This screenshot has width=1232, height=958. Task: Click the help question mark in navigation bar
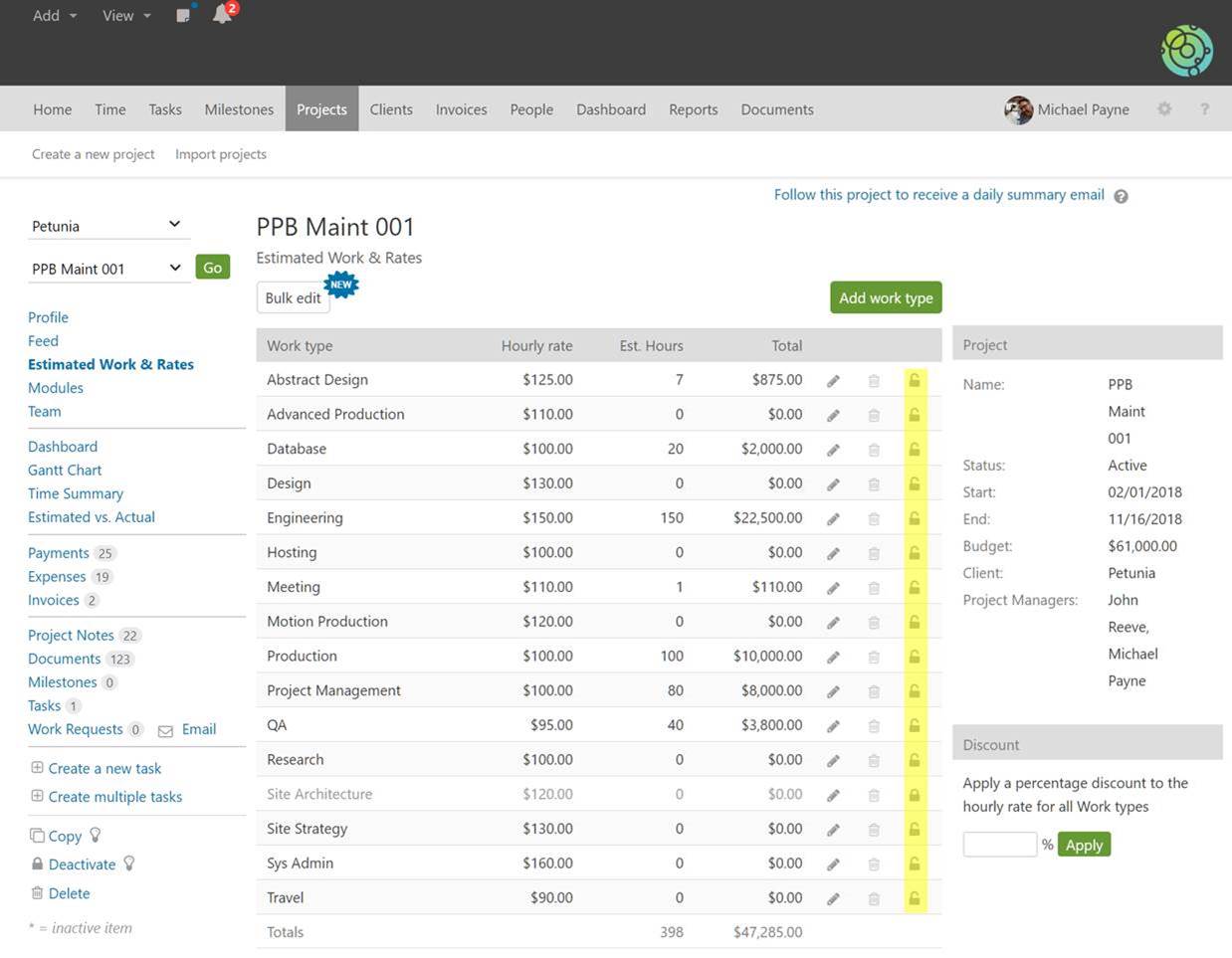(1204, 109)
